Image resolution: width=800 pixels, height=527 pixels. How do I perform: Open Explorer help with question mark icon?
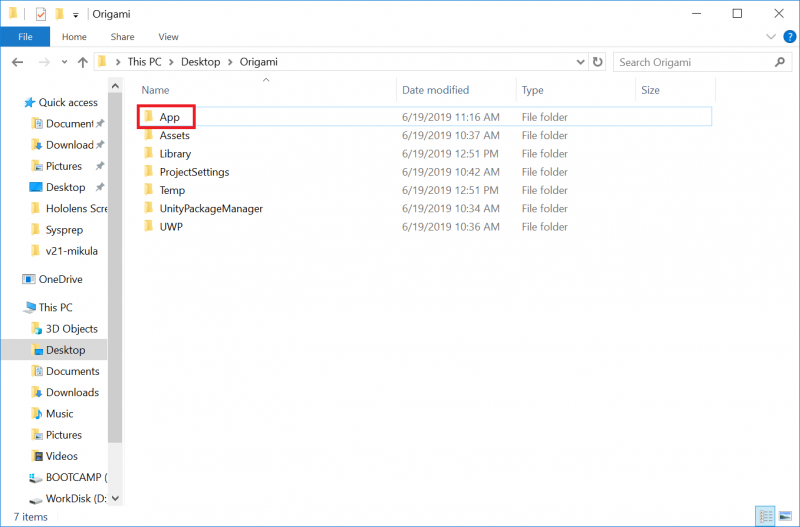[x=790, y=37]
